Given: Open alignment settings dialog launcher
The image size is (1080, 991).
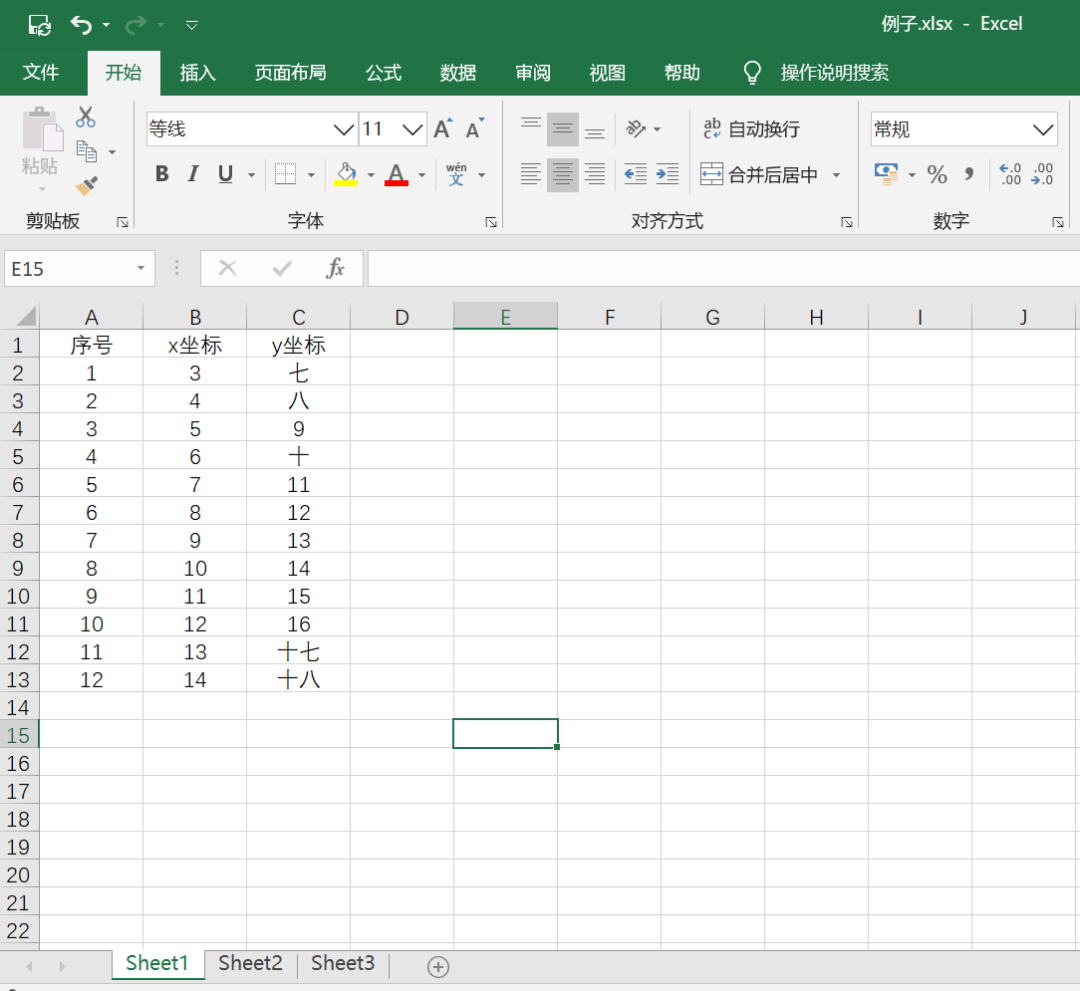Looking at the screenshot, I should pyautogui.click(x=847, y=222).
